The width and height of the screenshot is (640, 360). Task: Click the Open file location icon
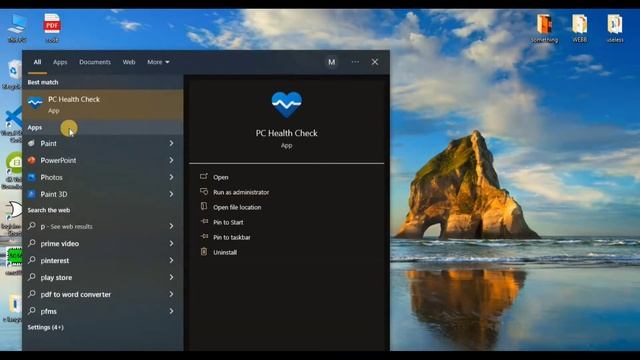[204, 207]
